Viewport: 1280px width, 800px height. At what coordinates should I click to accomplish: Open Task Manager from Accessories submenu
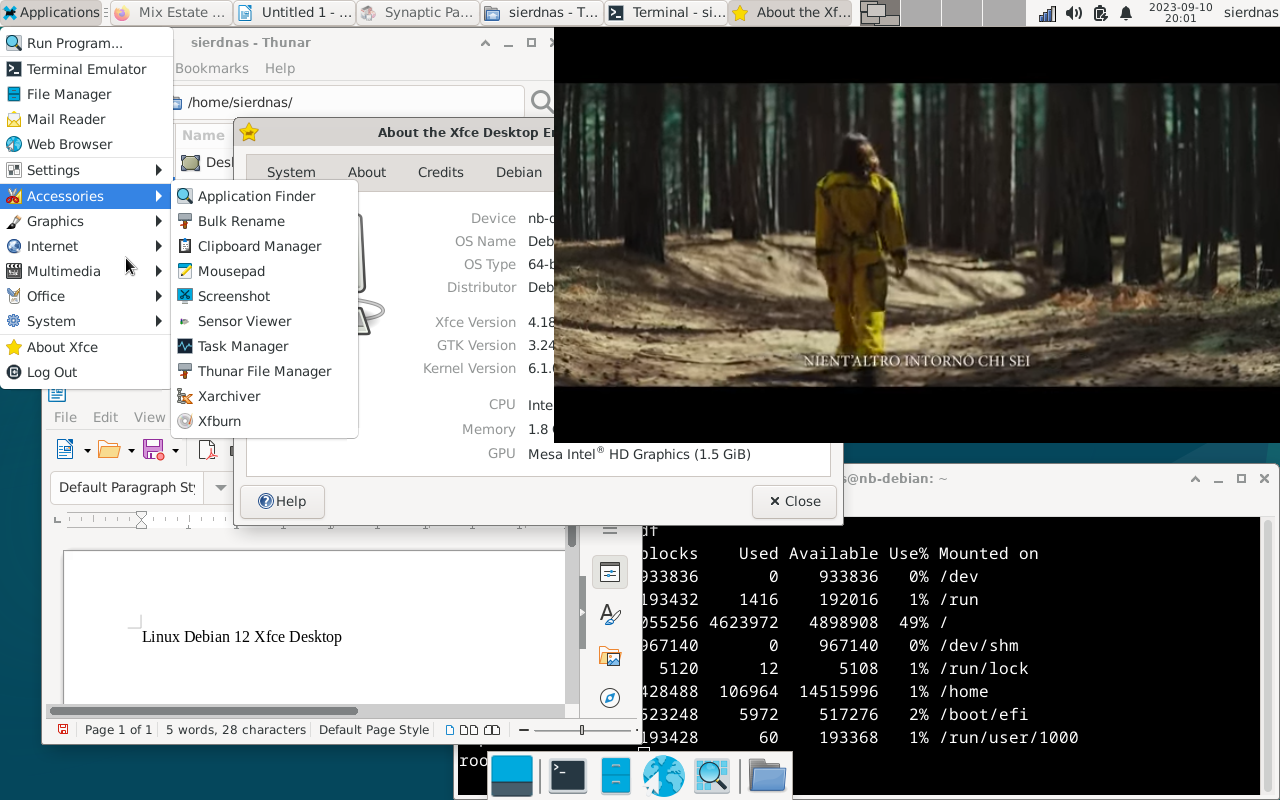pos(265,346)
